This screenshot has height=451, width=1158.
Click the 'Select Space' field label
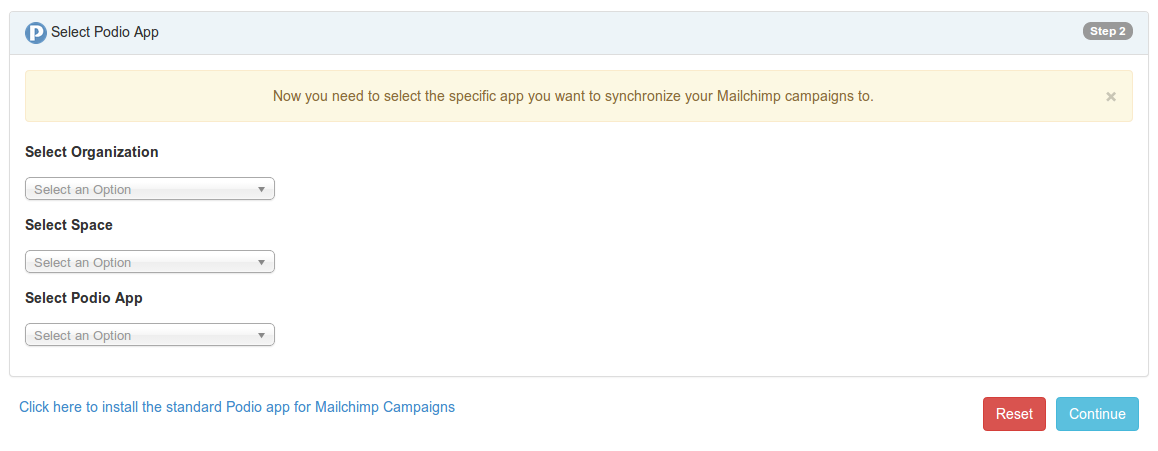coord(69,225)
